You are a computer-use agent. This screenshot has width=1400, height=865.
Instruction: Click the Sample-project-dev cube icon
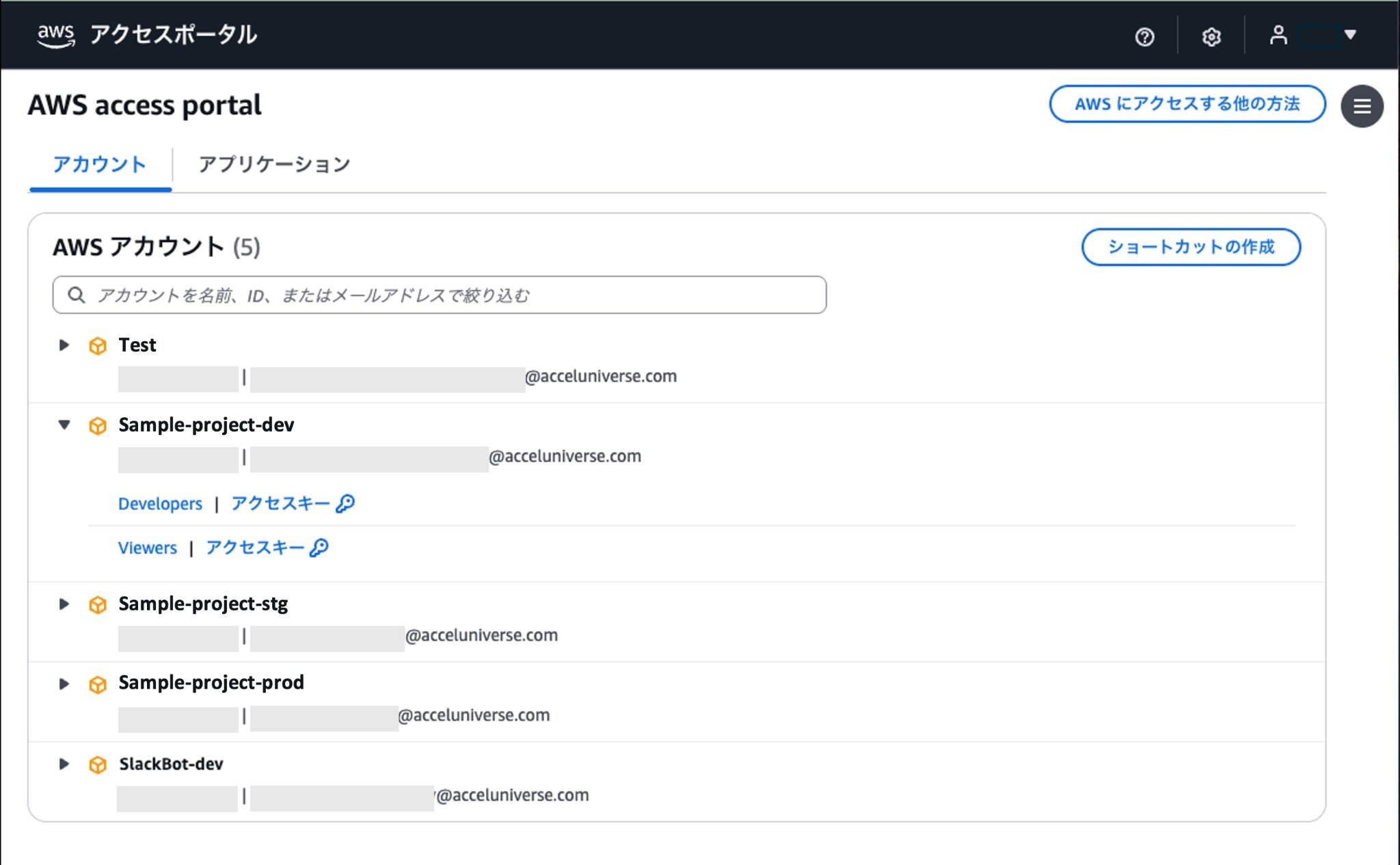(x=98, y=425)
